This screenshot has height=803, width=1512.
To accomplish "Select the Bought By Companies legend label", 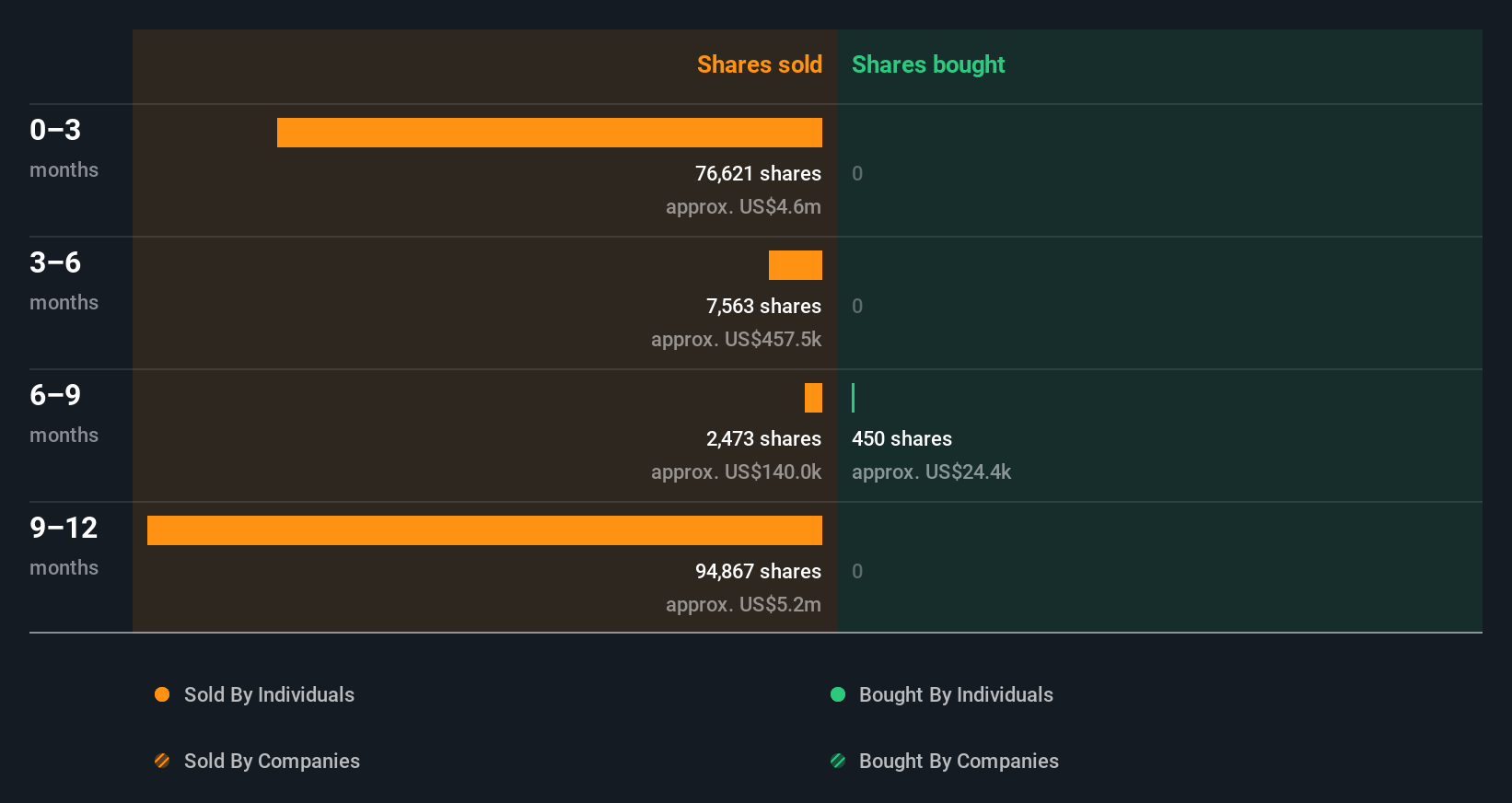I will 959,761.
